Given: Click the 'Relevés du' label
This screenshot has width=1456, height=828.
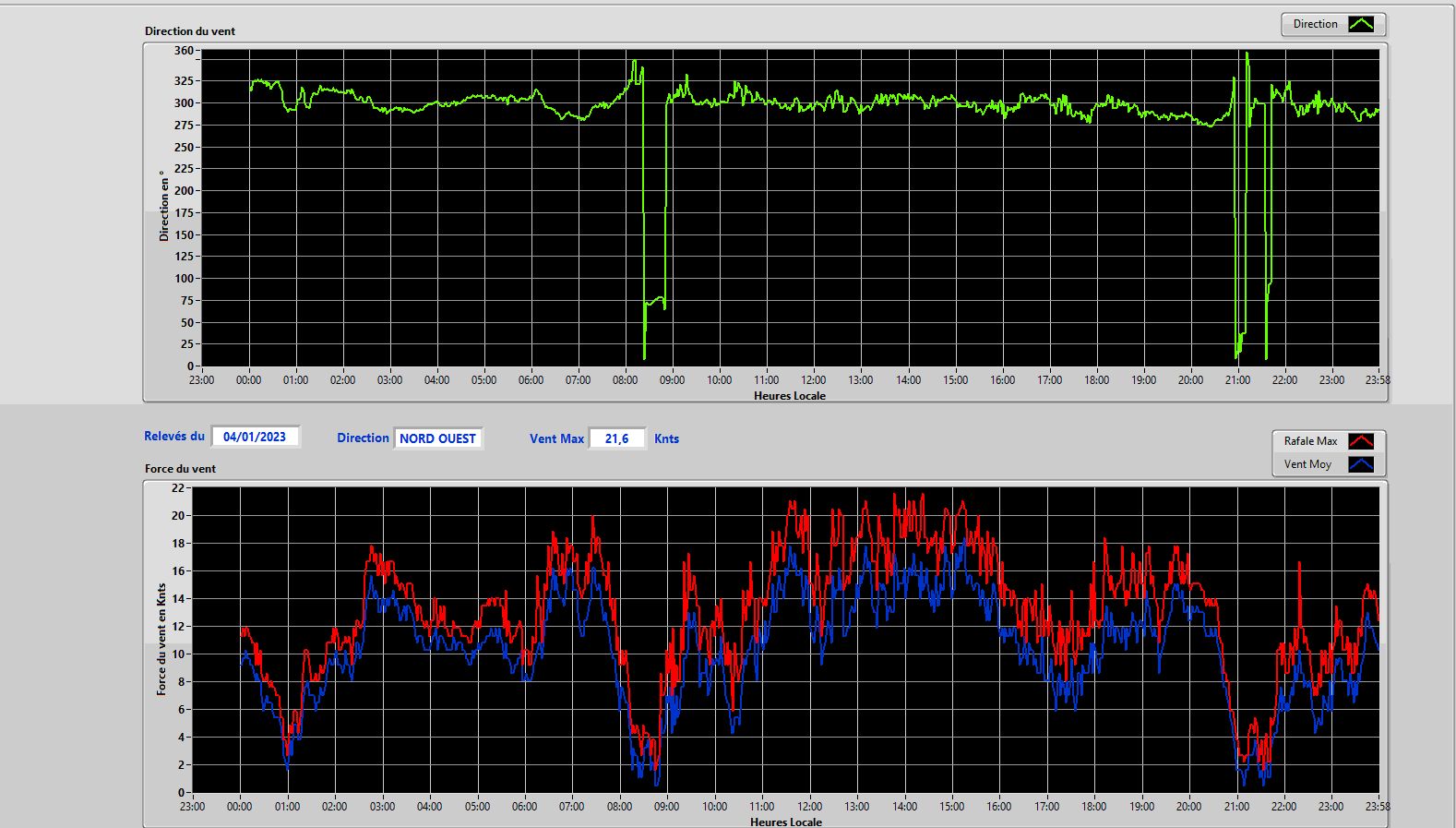Looking at the screenshot, I should tap(174, 436).
